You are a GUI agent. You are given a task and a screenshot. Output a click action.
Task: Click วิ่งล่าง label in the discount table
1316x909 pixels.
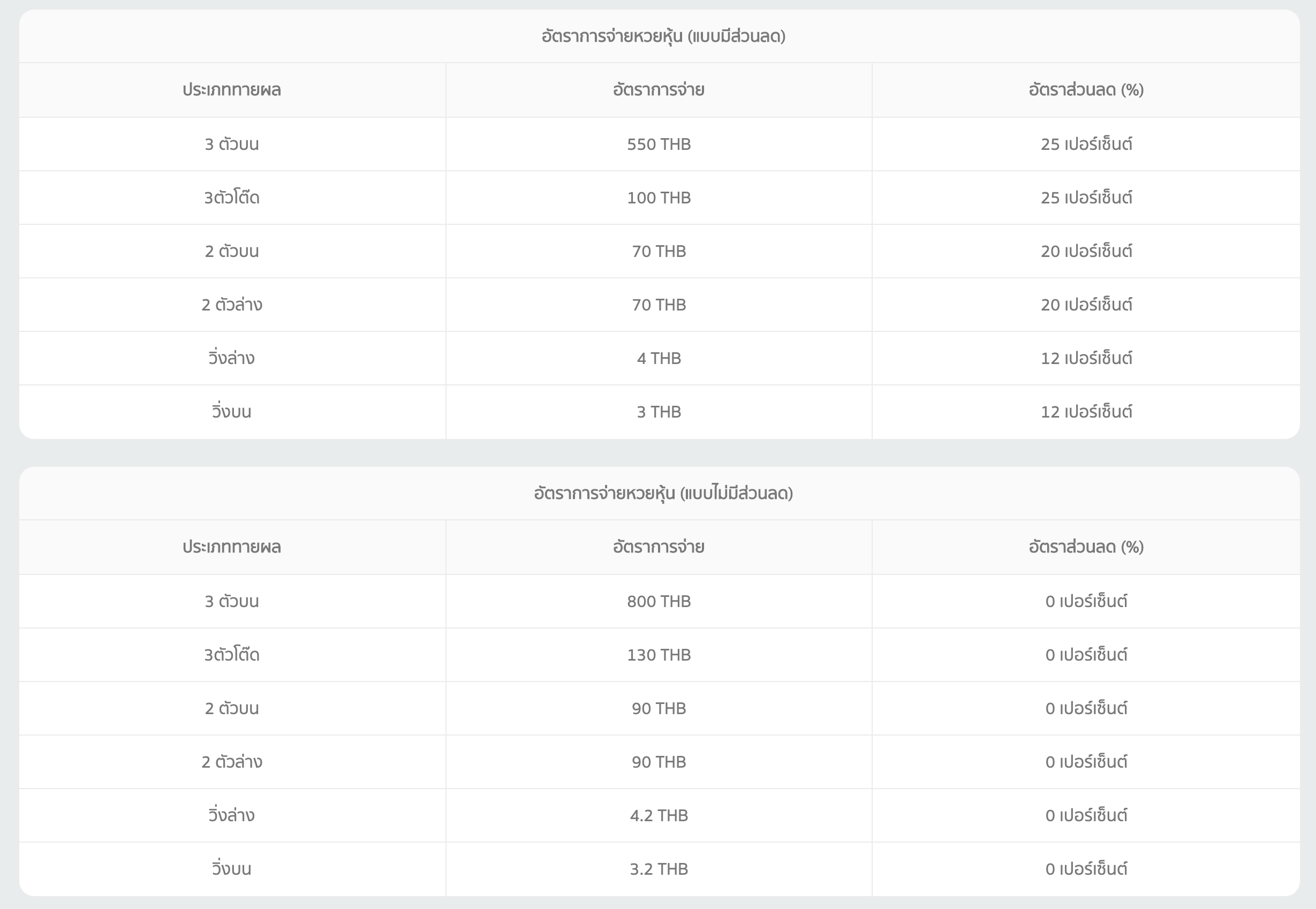pos(232,358)
